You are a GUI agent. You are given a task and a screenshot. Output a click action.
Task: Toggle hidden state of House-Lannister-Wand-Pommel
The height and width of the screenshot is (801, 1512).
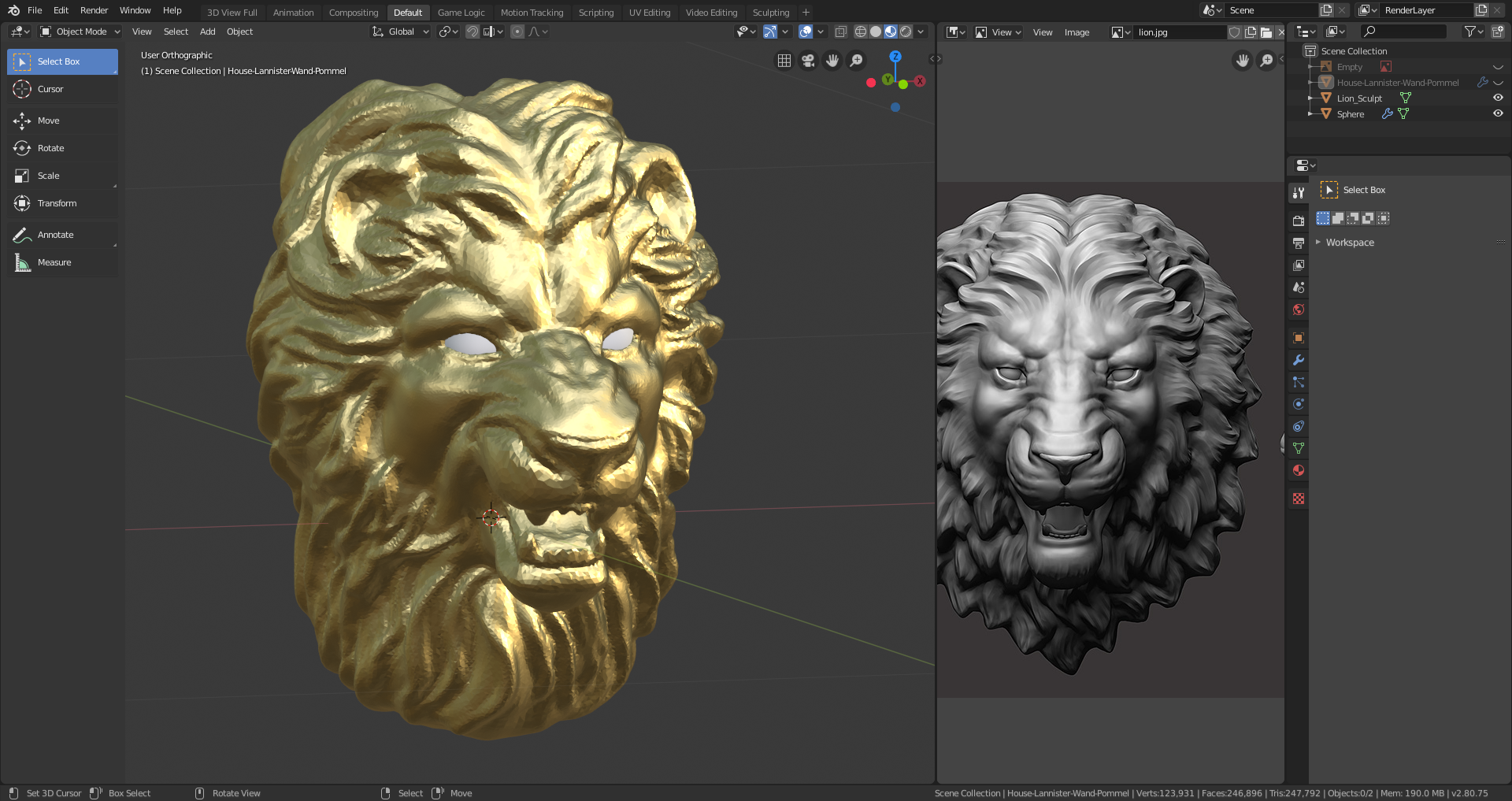pyautogui.click(x=1498, y=83)
